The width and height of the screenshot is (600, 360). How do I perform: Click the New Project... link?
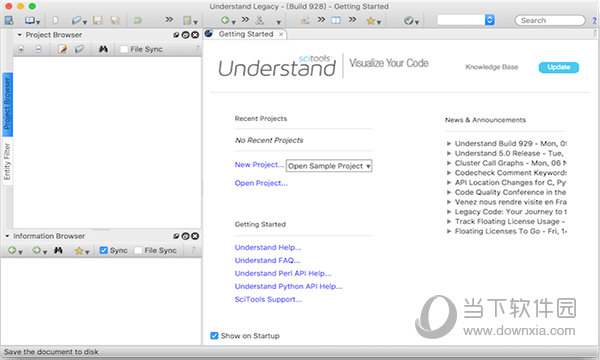pyautogui.click(x=259, y=165)
